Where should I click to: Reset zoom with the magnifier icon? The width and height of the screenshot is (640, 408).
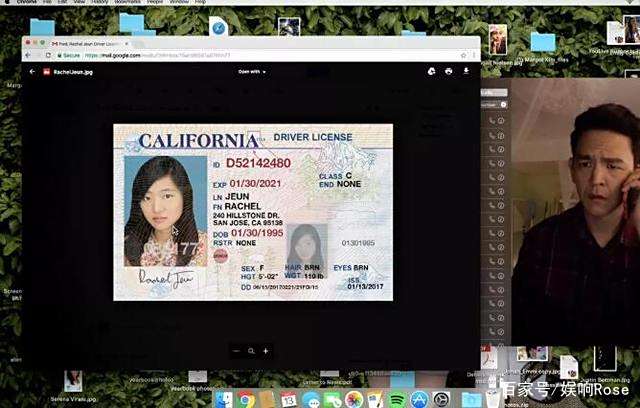(251, 351)
